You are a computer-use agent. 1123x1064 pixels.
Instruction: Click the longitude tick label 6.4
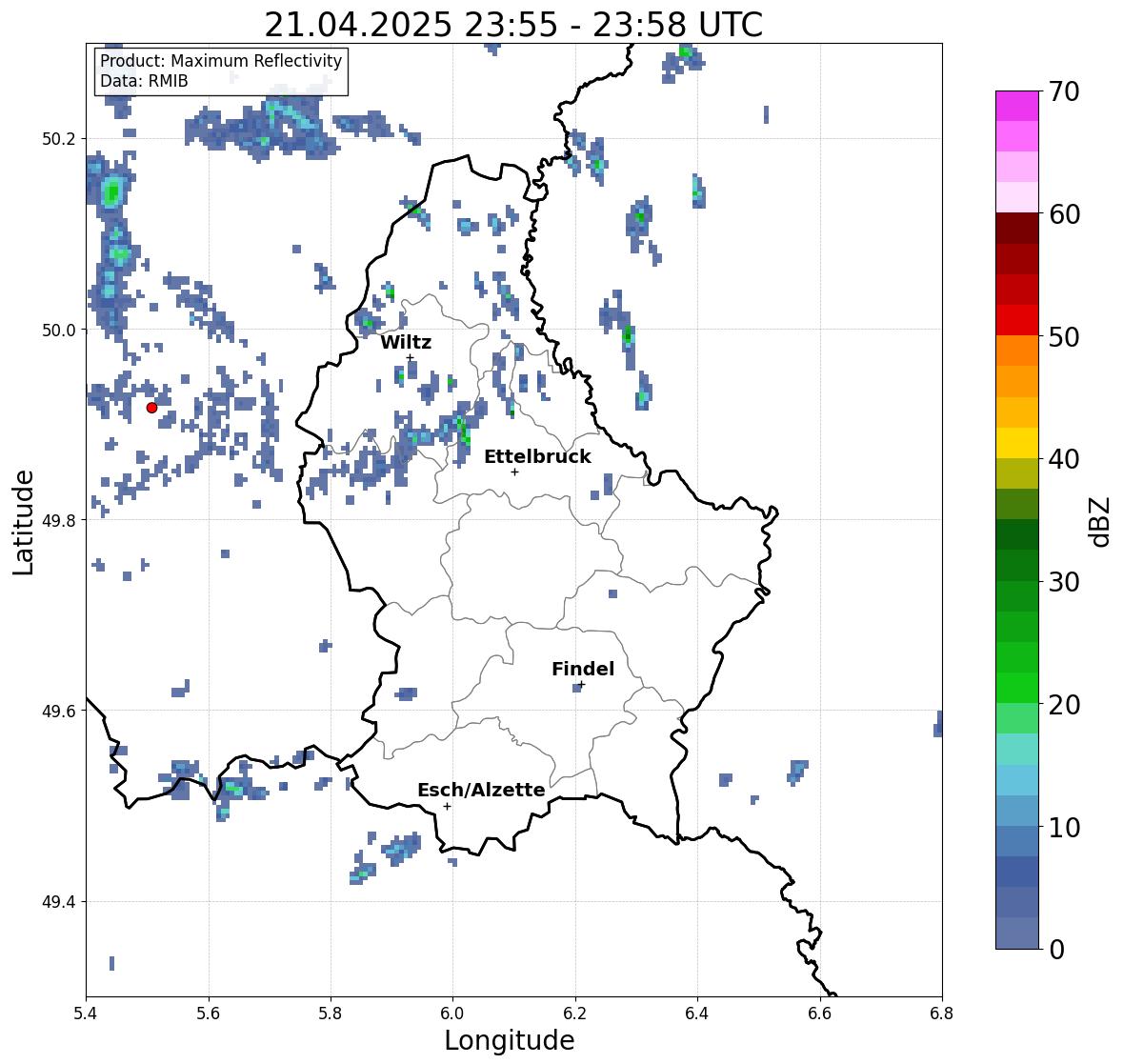tap(697, 1014)
